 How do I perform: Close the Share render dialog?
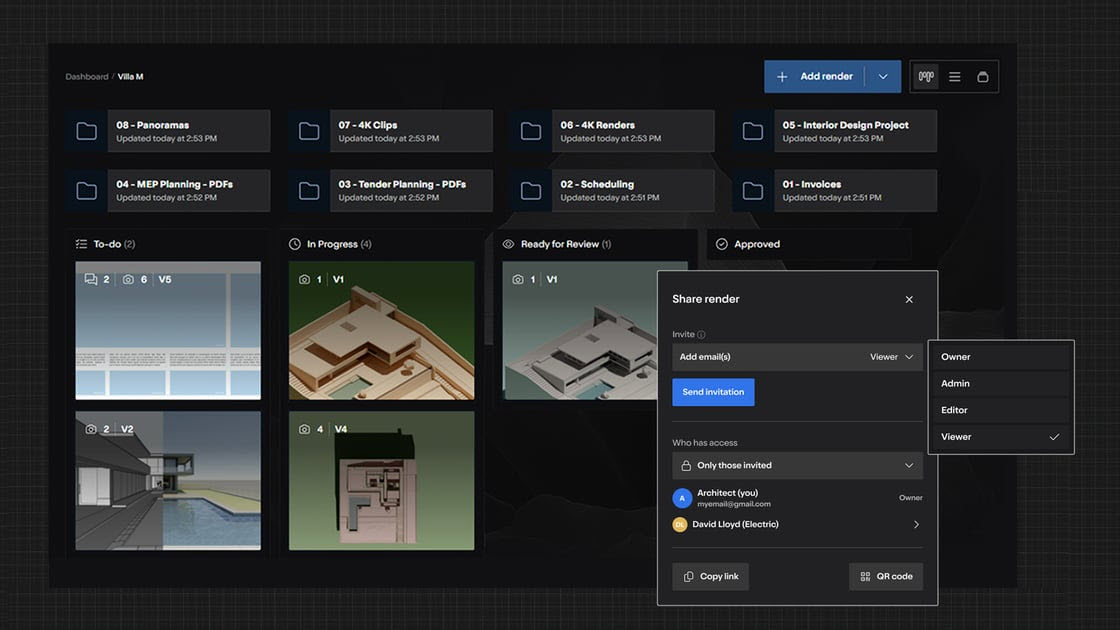[909, 299]
